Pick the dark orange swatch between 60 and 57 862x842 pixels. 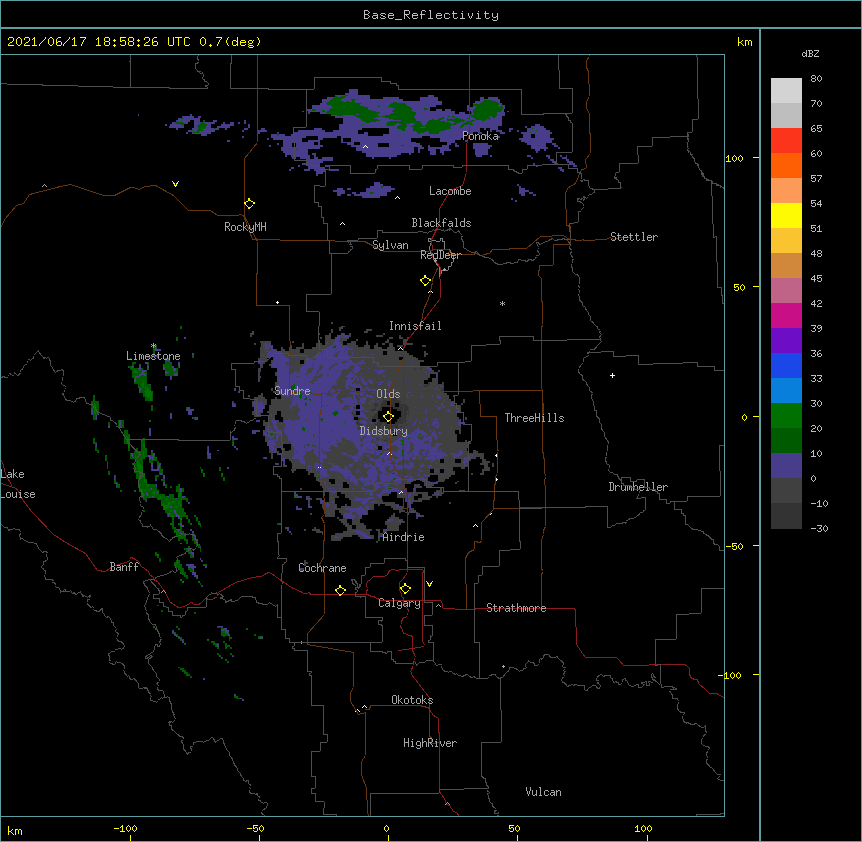[786, 165]
